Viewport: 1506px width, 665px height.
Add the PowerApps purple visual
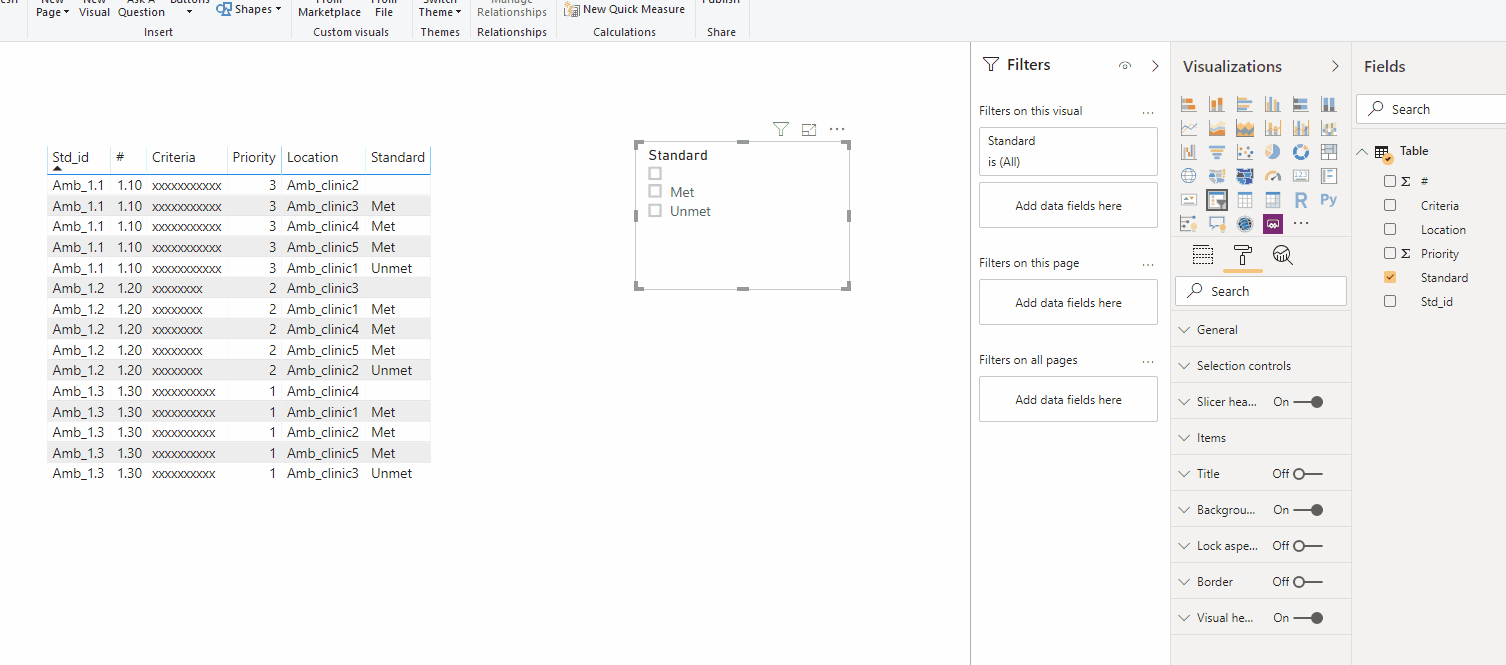tap(1273, 224)
